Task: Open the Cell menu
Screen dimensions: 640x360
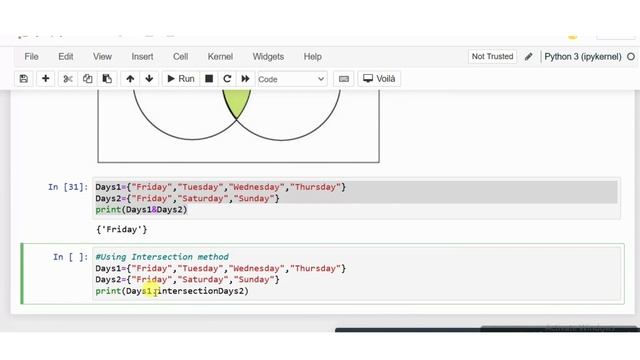Action: [180, 57]
